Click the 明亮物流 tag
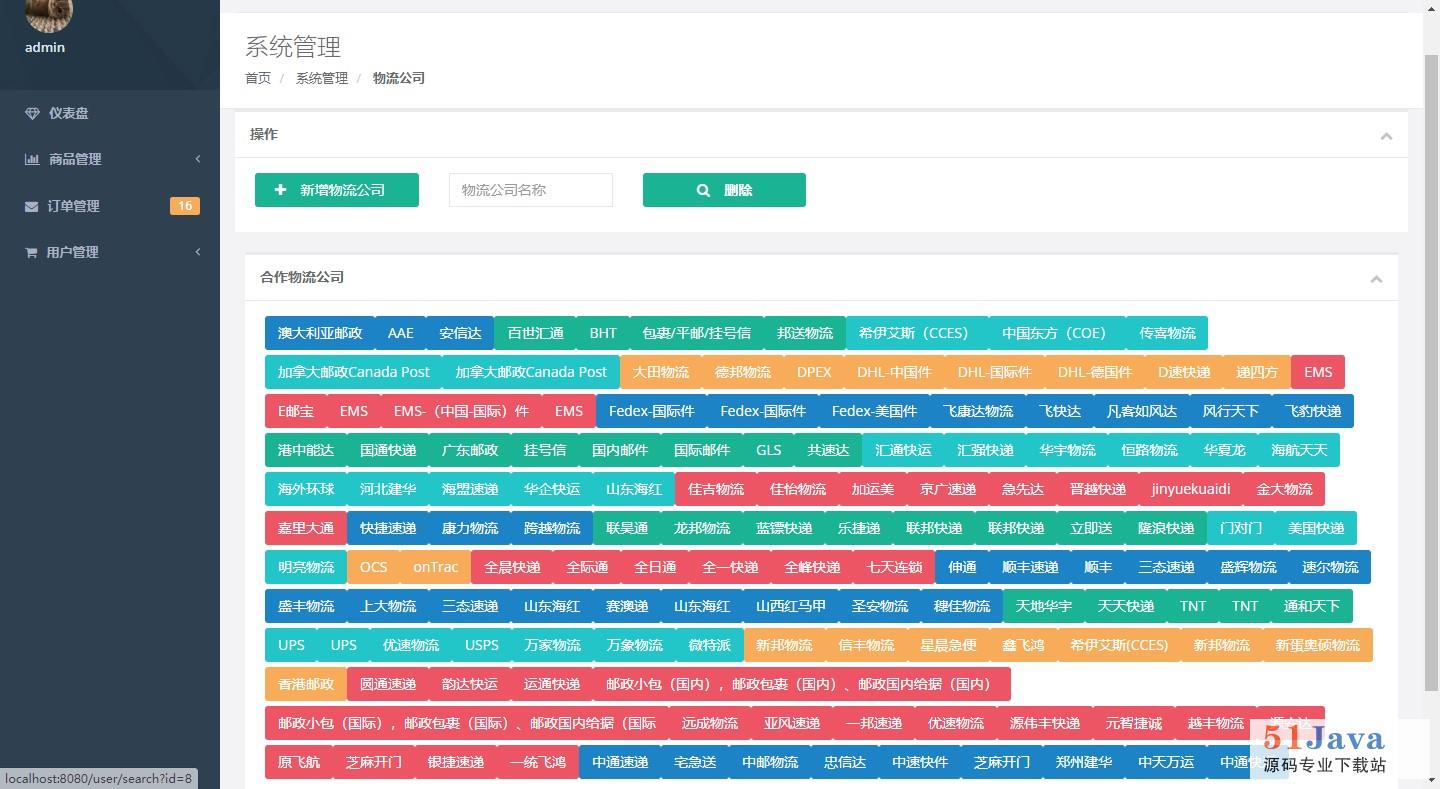 (x=306, y=567)
